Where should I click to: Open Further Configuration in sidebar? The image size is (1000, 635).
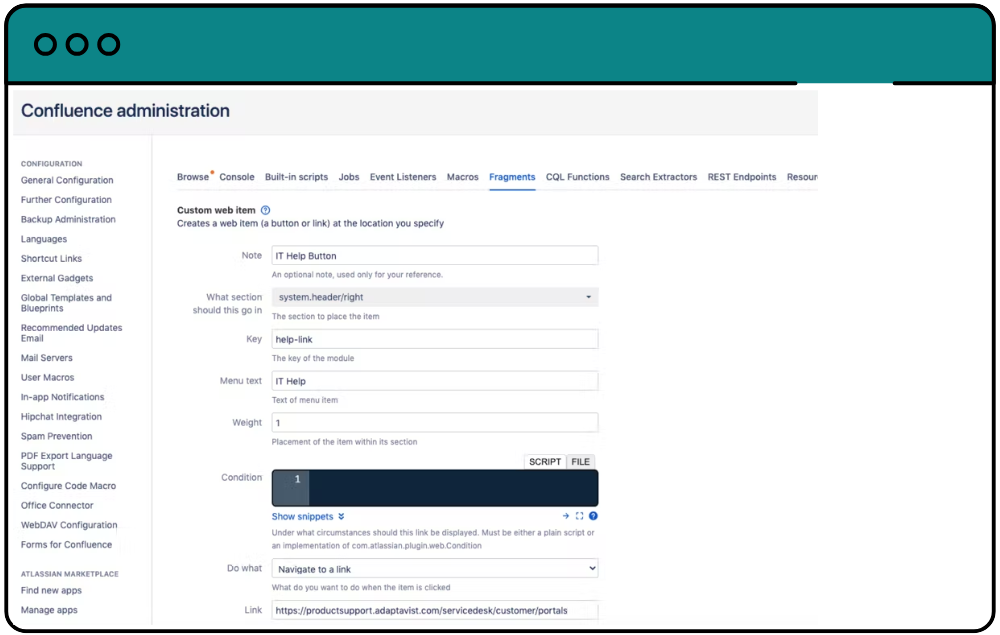pos(66,200)
